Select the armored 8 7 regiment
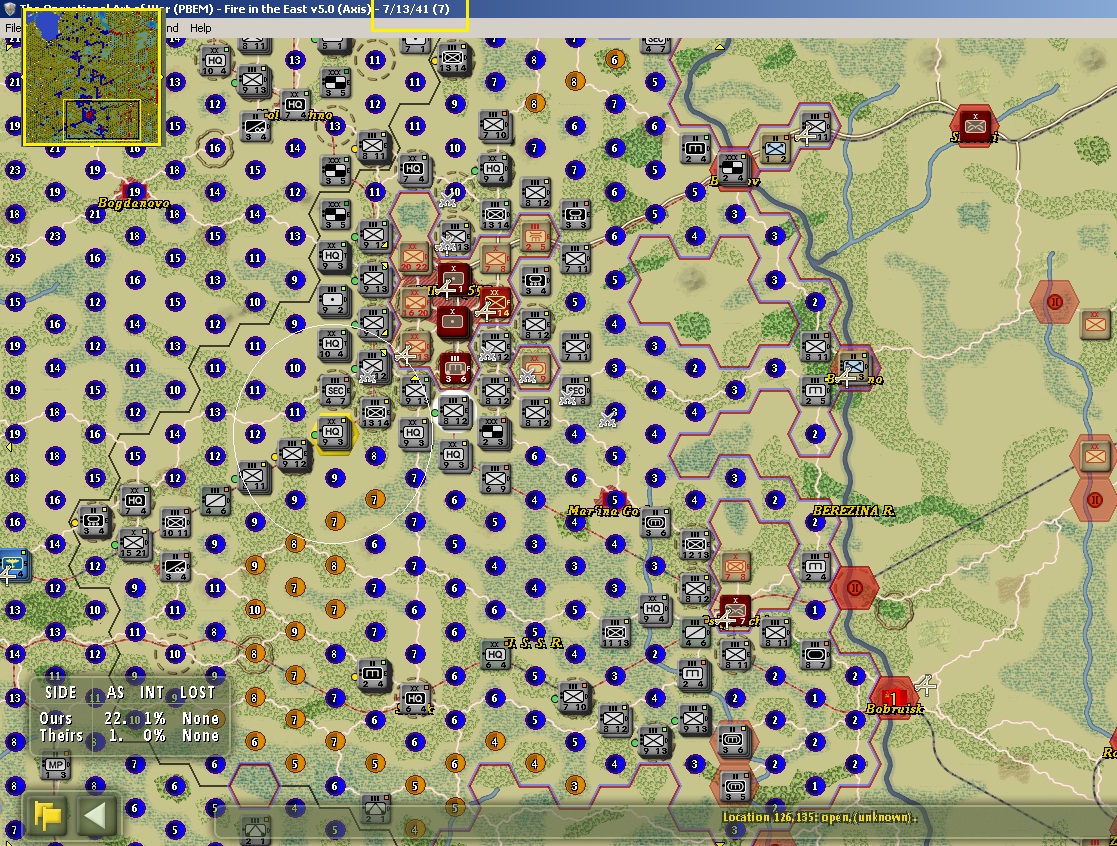The width and height of the screenshot is (1117, 846). coord(816,654)
